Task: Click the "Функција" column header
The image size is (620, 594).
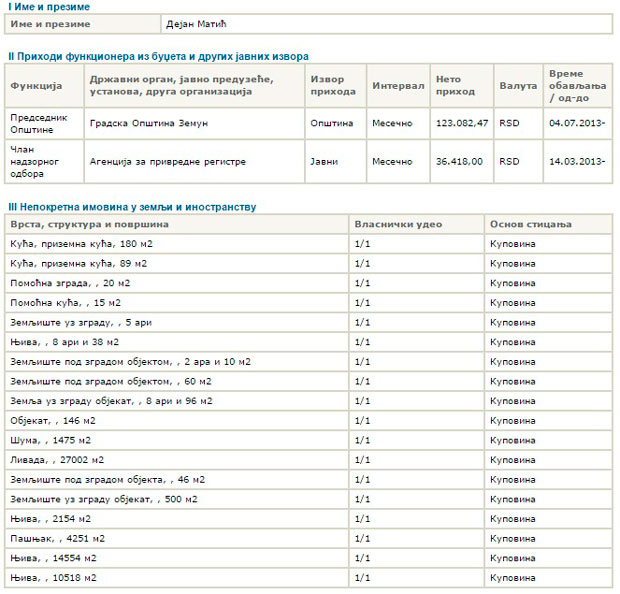Action: (36, 86)
